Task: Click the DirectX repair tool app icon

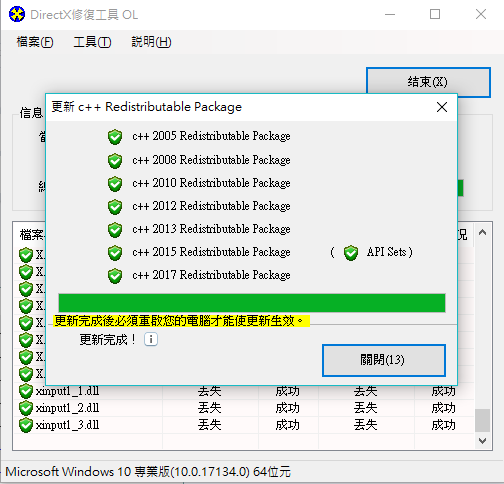Action: click(x=17, y=14)
